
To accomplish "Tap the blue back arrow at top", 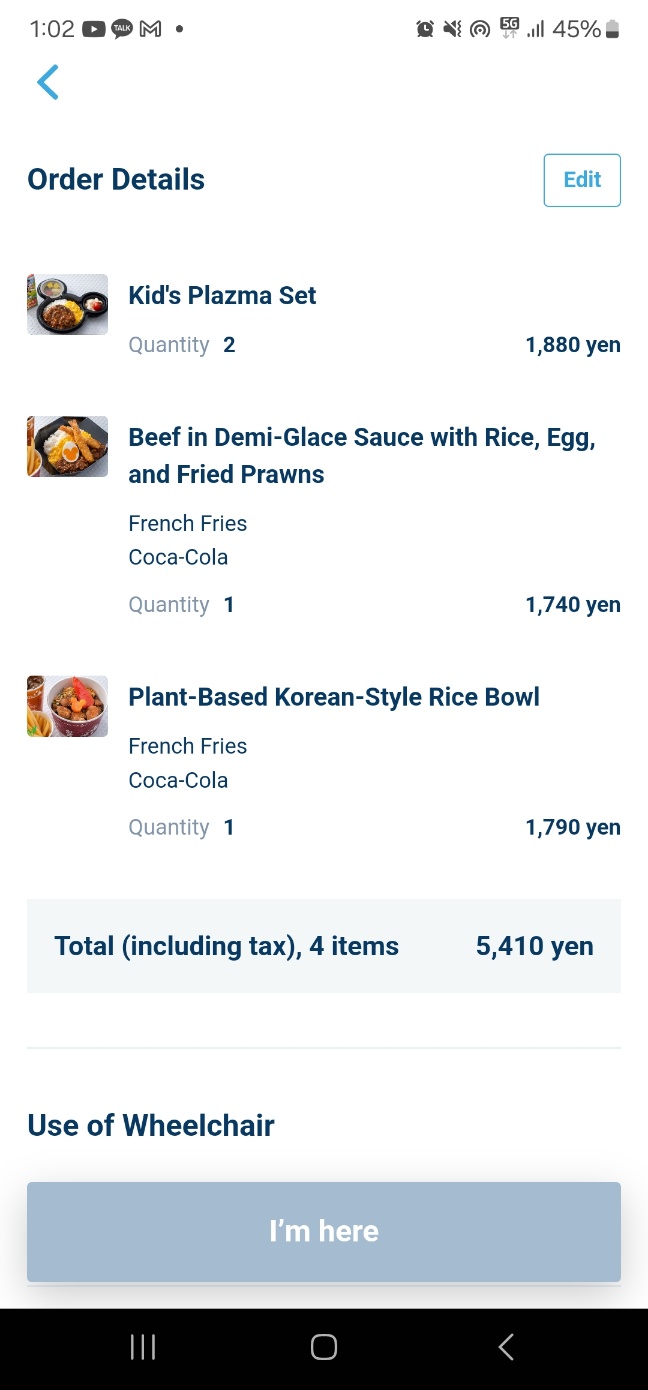I will pos(48,82).
